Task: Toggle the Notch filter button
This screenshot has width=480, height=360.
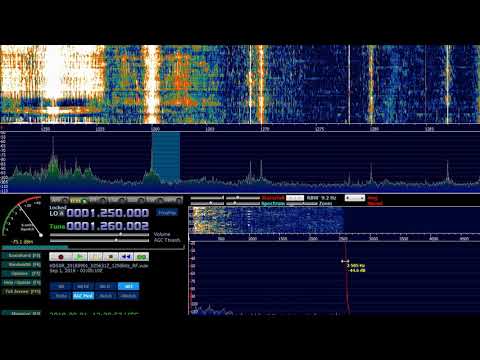Action: [106, 296]
